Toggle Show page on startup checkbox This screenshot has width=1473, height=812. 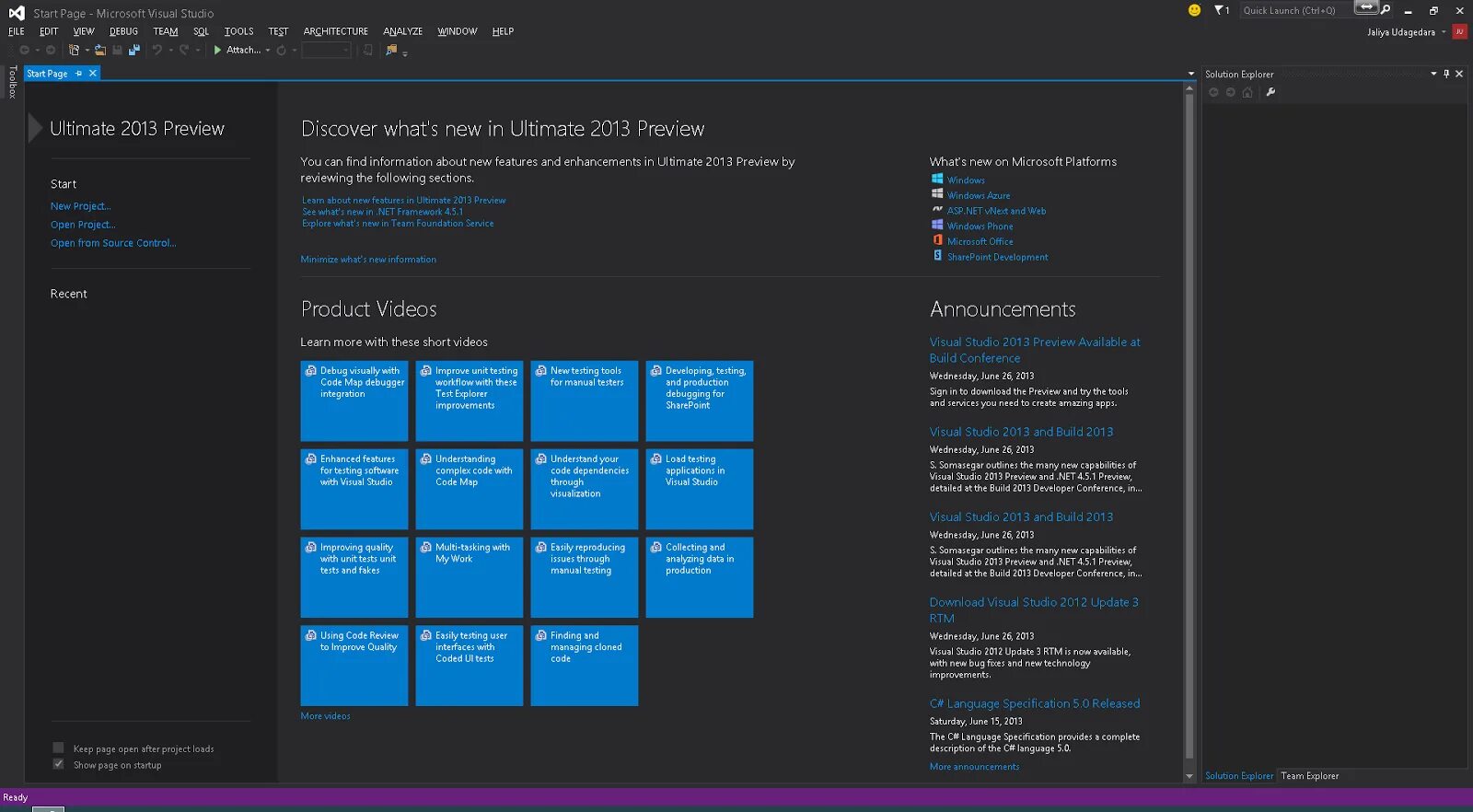pos(58,764)
